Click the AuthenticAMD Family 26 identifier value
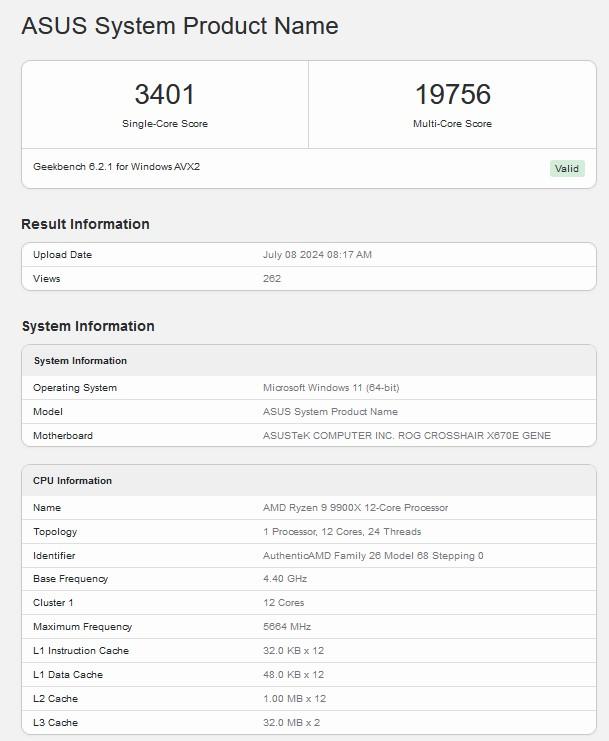The height and width of the screenshot is (741, 609). click(x=373, y=556)
